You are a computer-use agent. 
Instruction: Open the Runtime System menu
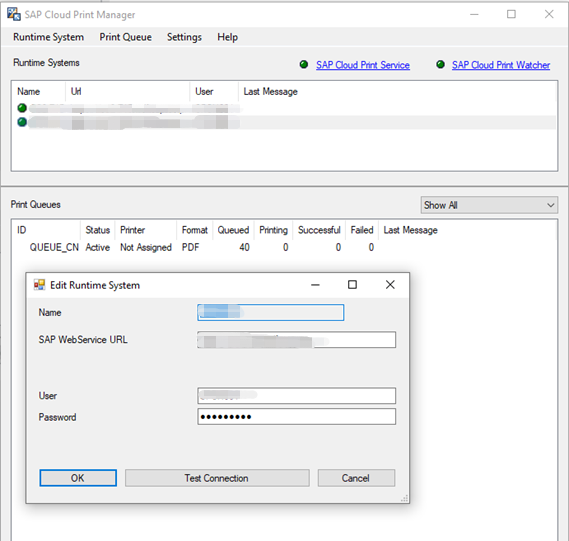[48, 37]
